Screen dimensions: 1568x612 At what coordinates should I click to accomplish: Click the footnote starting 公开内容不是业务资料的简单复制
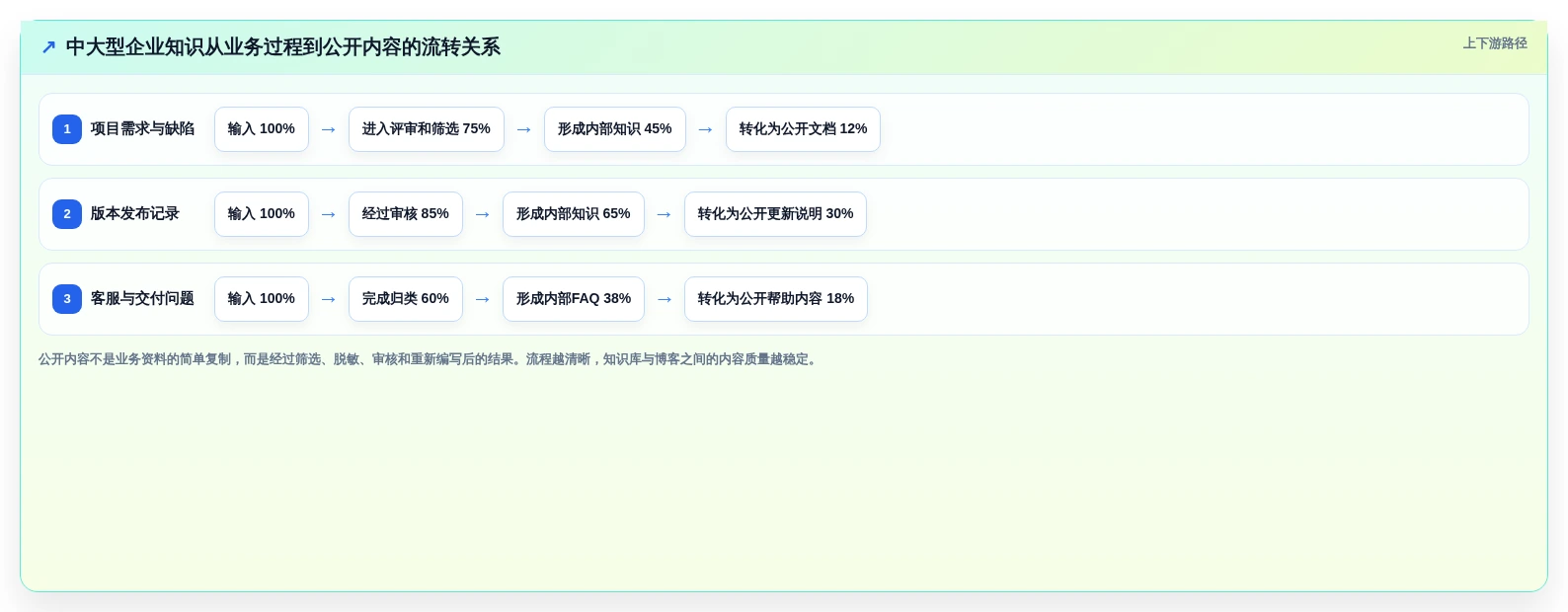coord(430,359)
